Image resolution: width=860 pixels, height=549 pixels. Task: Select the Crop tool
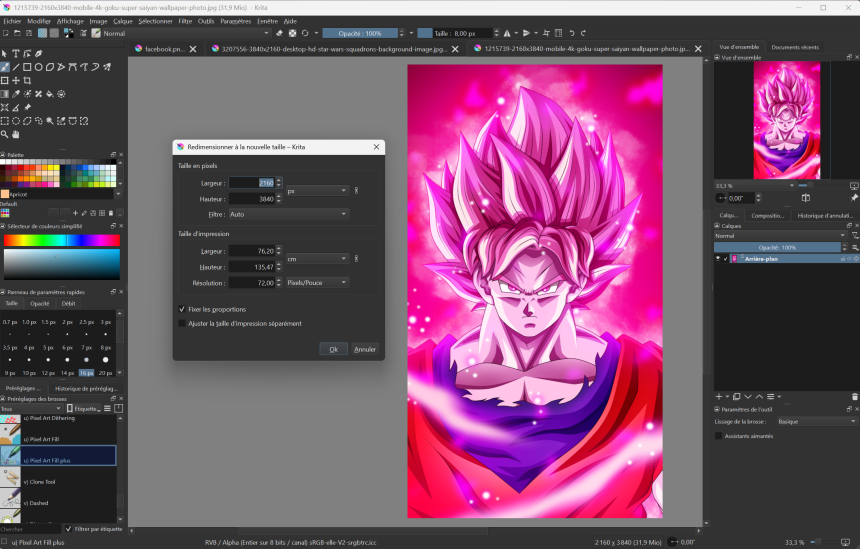click(x=27, y=80)
